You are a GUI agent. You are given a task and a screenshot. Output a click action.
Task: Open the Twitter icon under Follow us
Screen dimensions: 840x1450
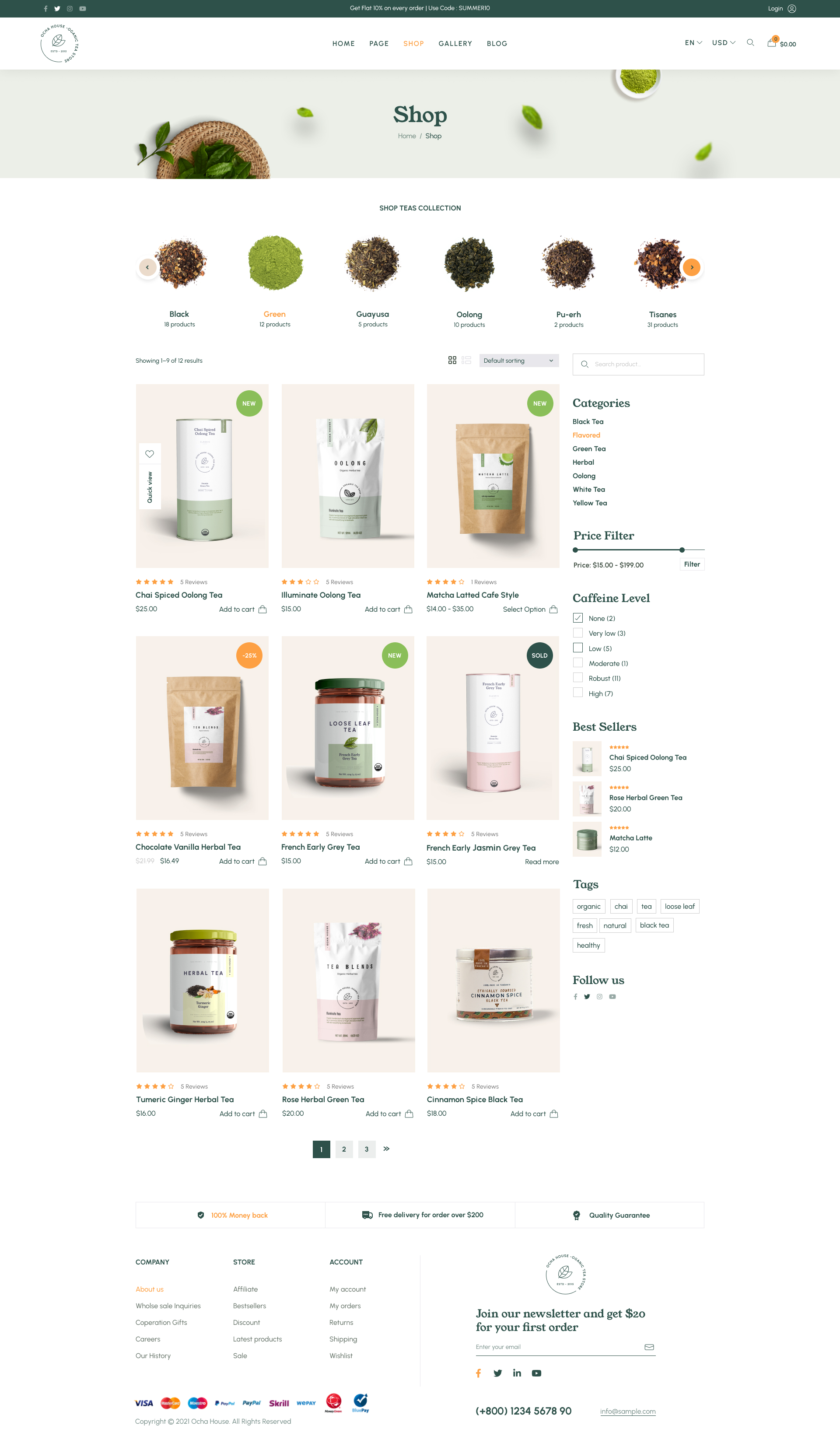[x=587, y=997]
